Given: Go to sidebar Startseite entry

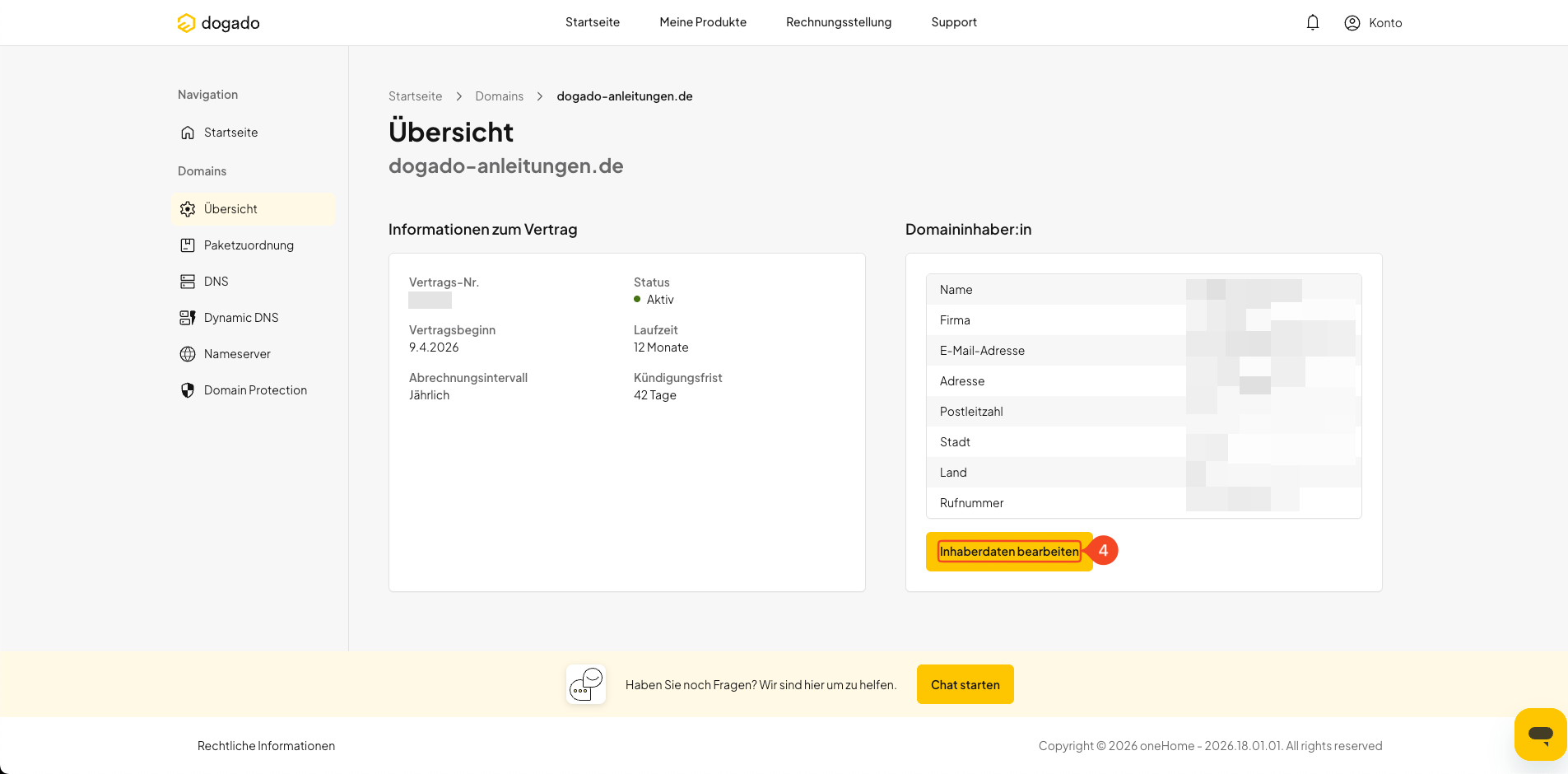Looking at the screenshot, I should [x=254, y=133].
